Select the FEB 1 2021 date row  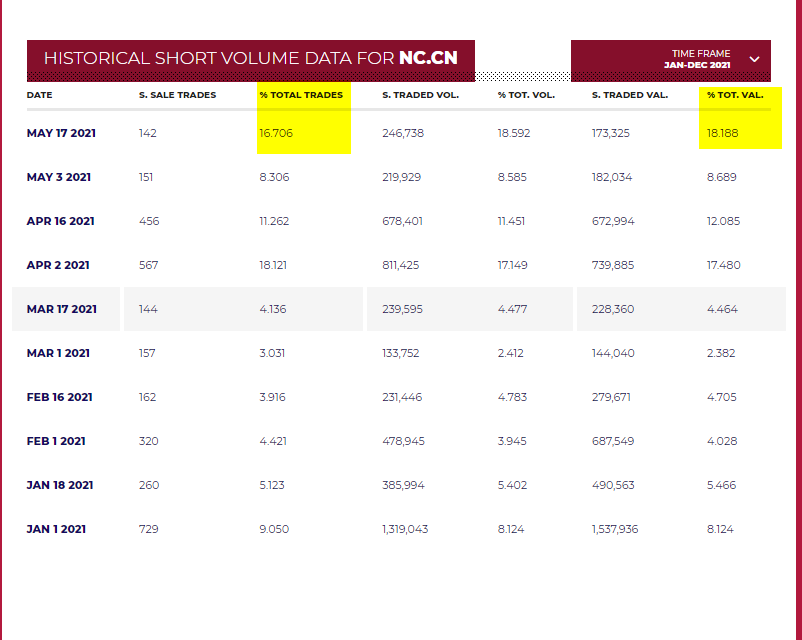coord(56,441)
